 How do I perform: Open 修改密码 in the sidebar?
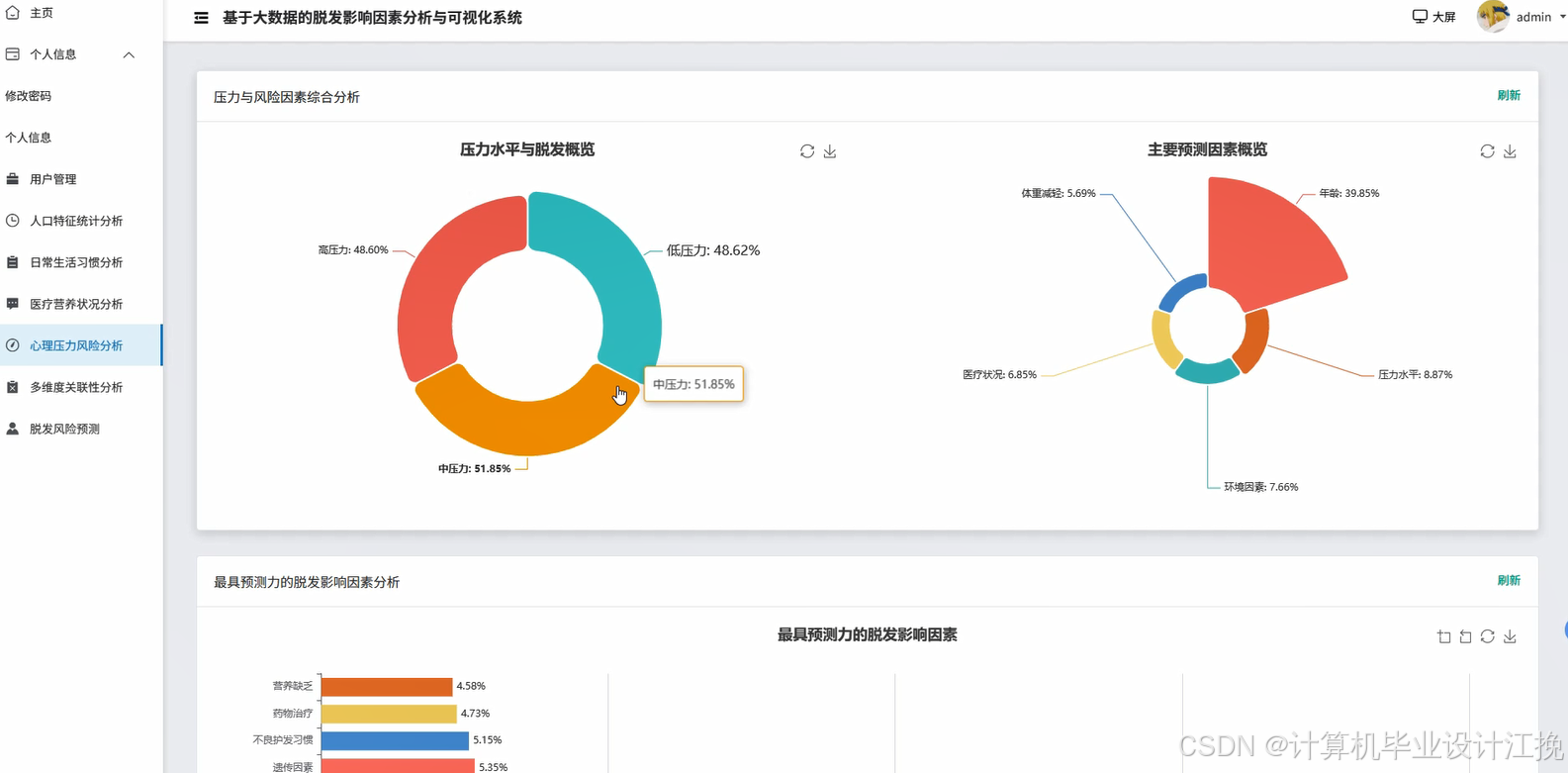pyautogui.click(x=28, y=96)
